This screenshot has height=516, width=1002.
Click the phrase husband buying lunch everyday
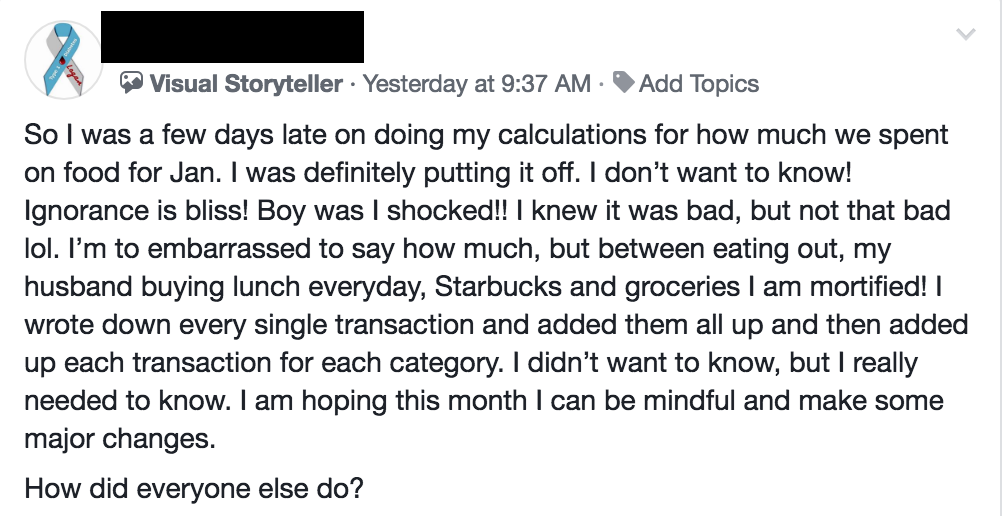(226, 287)
